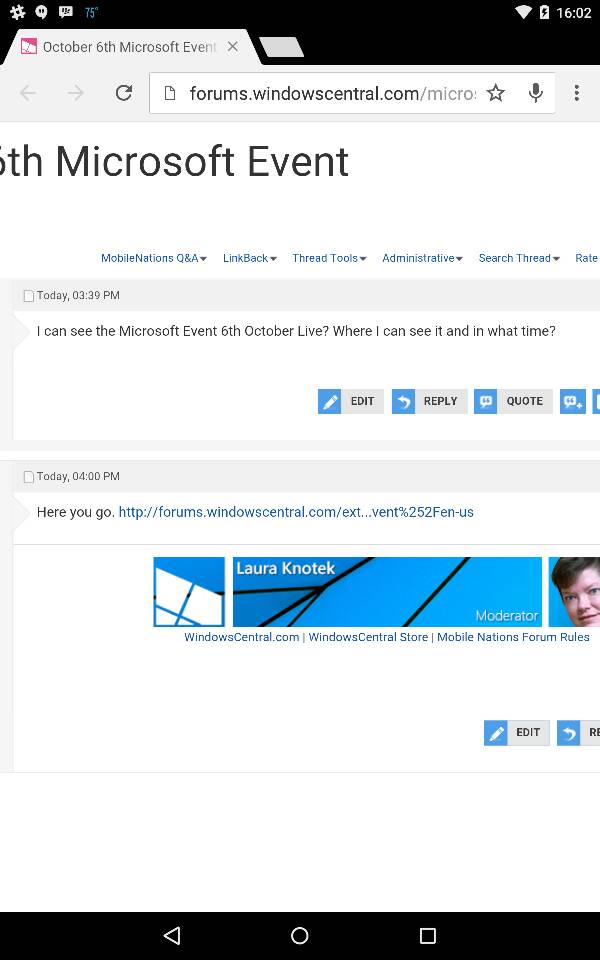This screenshot has height=960, width=600.
Task: Tap the 75° weather notification
Action: 91,12
